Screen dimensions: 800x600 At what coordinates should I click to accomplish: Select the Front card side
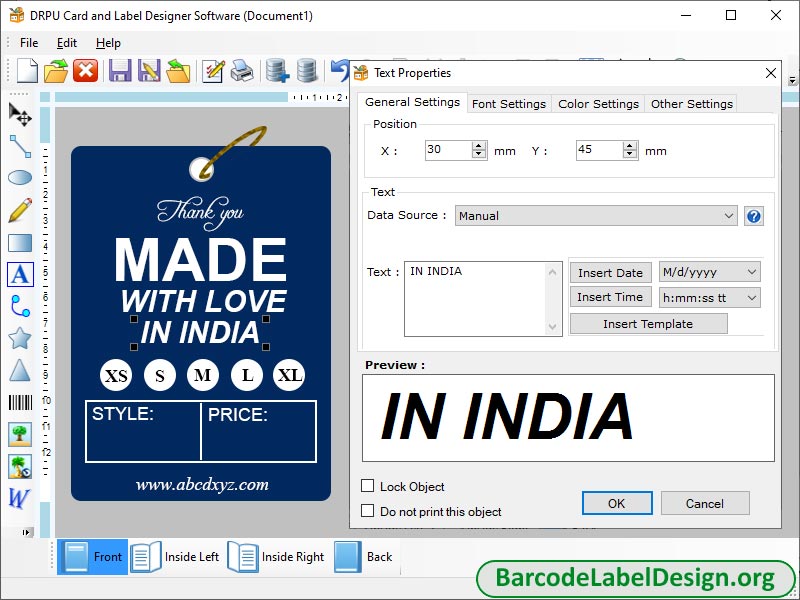92,557
